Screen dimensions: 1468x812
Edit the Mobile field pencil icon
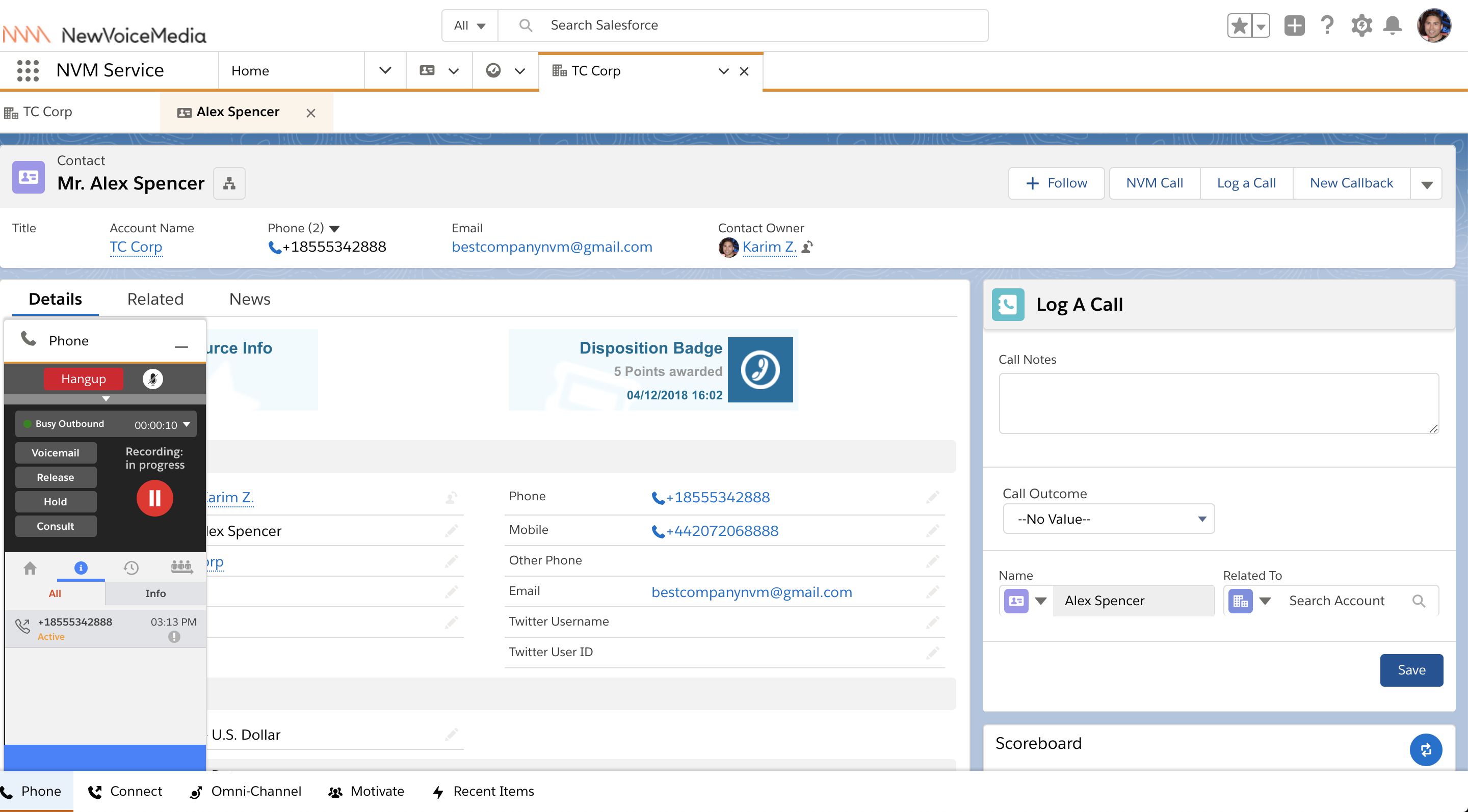[x=932, y=531]
